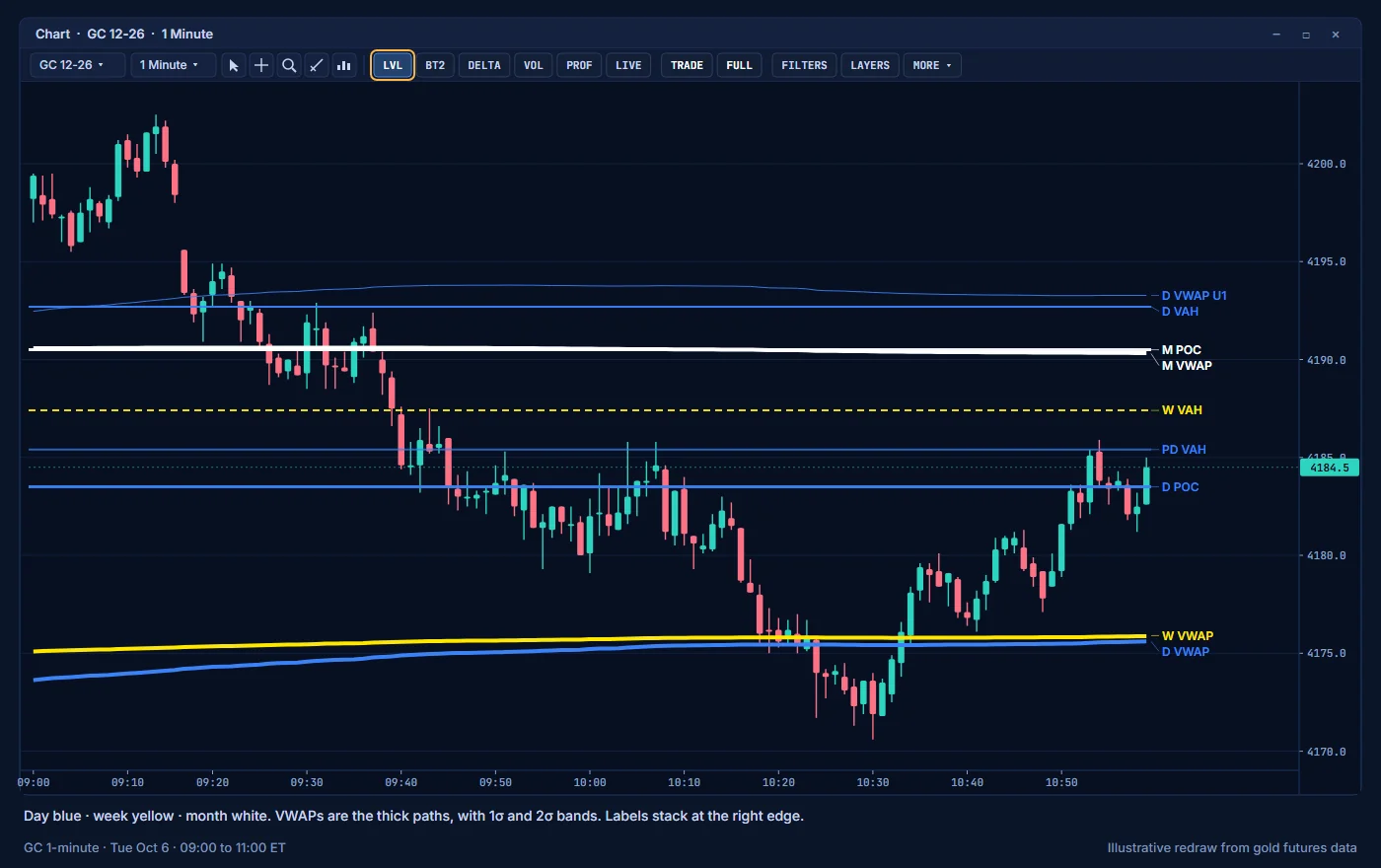Click the W VAH level label
The image size is (1381, 868).
pos(1182,410)
